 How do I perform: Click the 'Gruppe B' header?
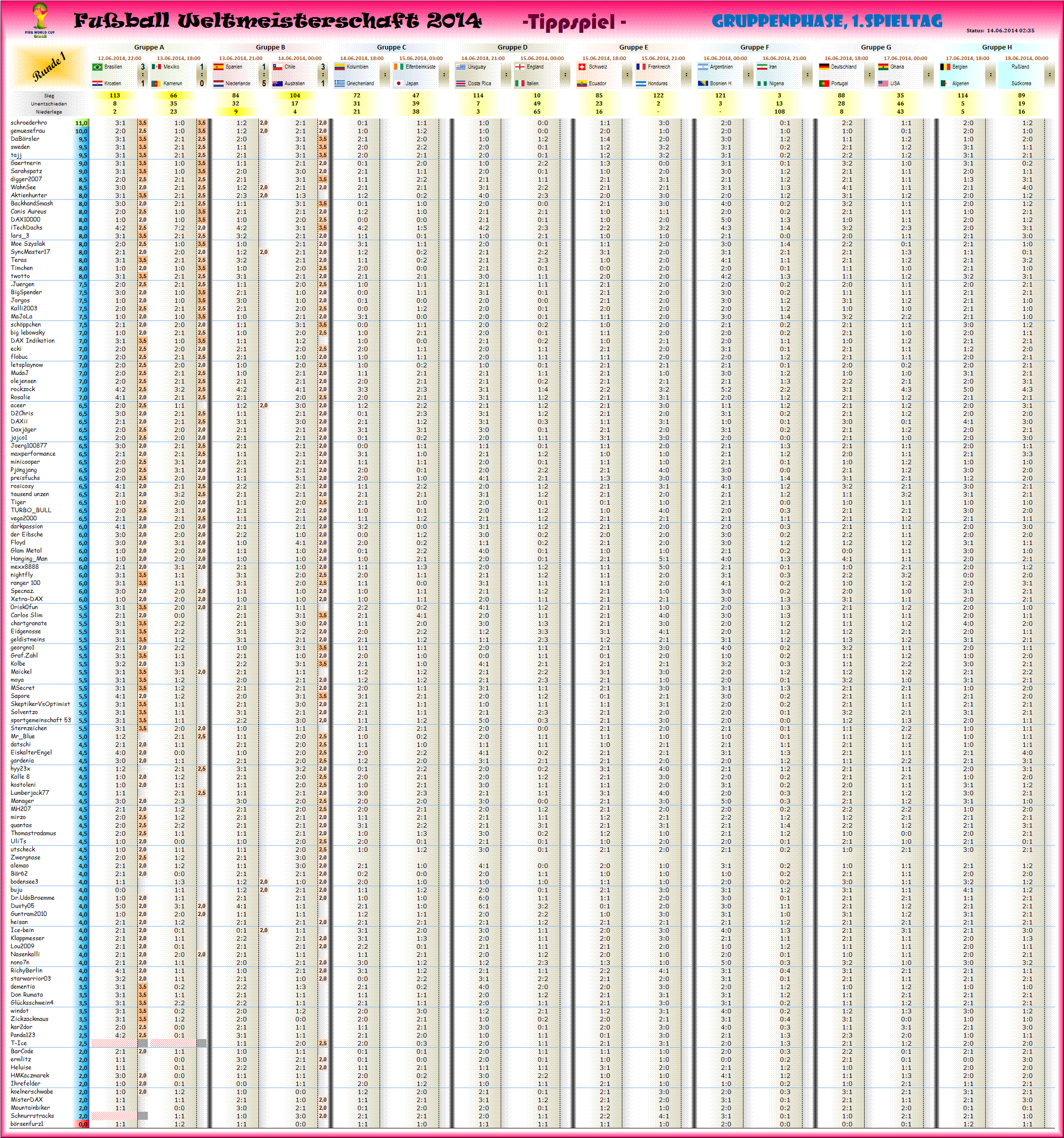[x=271, y=47]
